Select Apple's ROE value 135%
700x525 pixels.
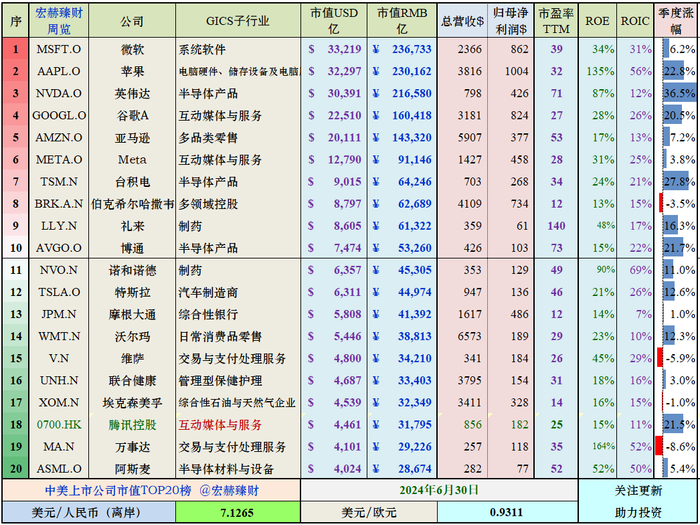[597, 71]
